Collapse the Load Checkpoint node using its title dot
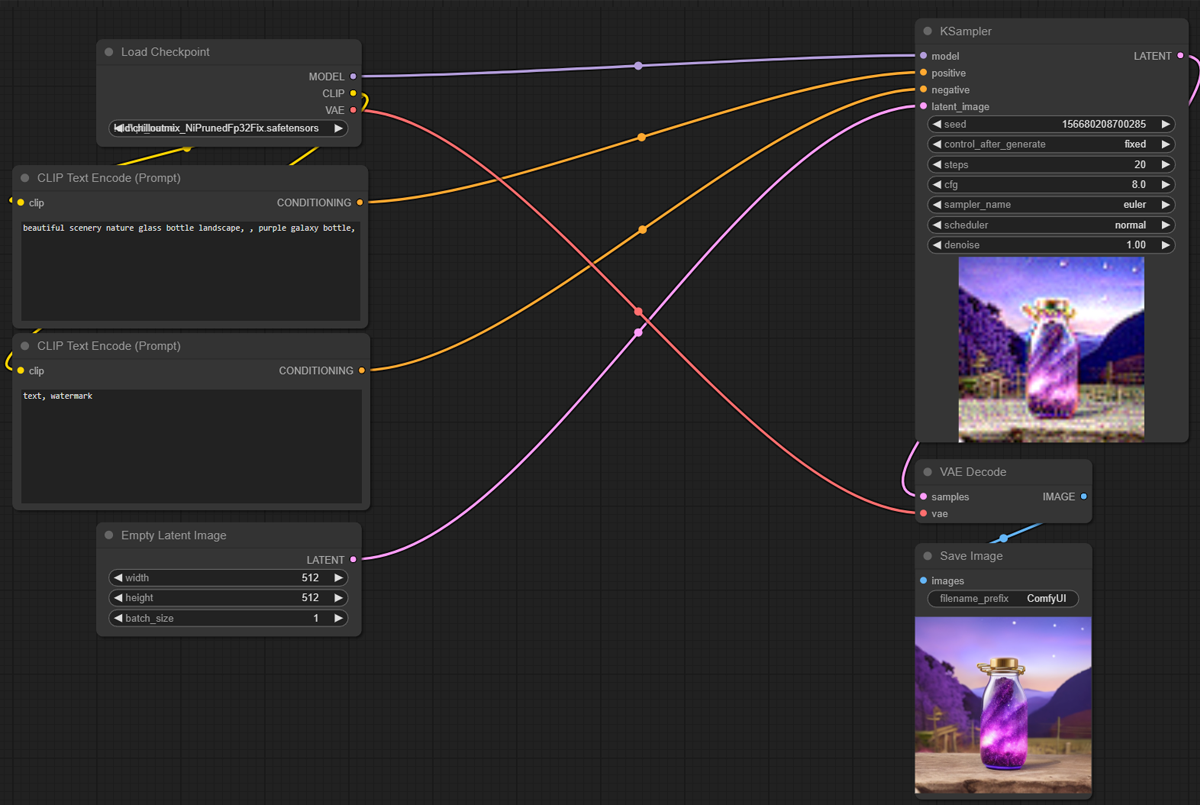1200x805 pixels. pyautogui.click(x=109, y=52)
